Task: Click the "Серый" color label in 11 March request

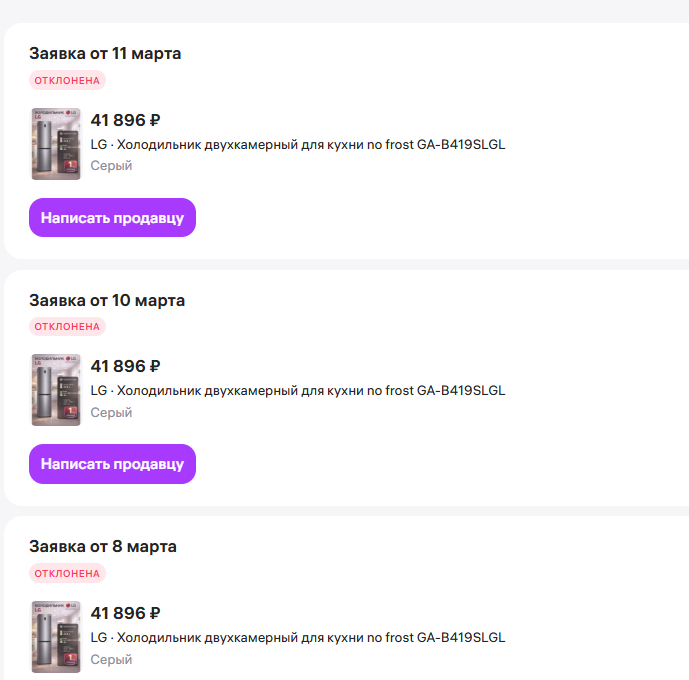Action: pos(111,166)
